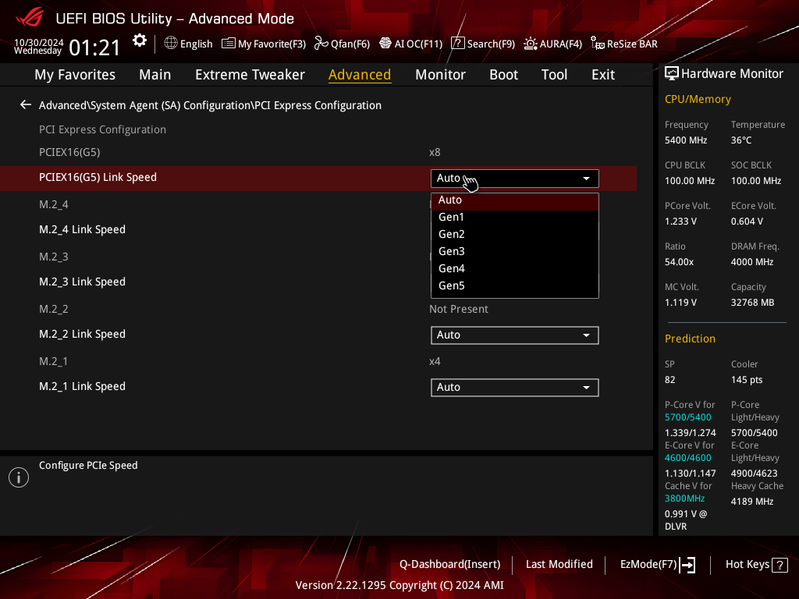Expand the M.2_2 Link Speed dropdown
Screen dimensions: 799x599
pos(515,335)
